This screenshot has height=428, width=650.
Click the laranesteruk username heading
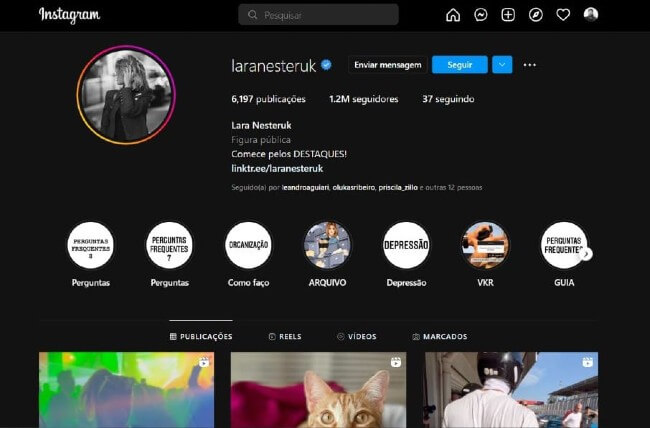(274, 66)
